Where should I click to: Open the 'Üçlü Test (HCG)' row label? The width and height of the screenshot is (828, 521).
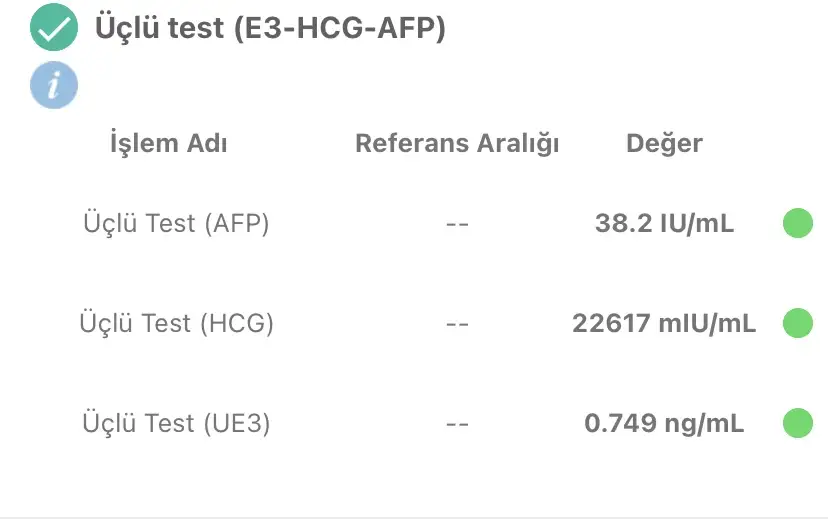pos(176,323)
